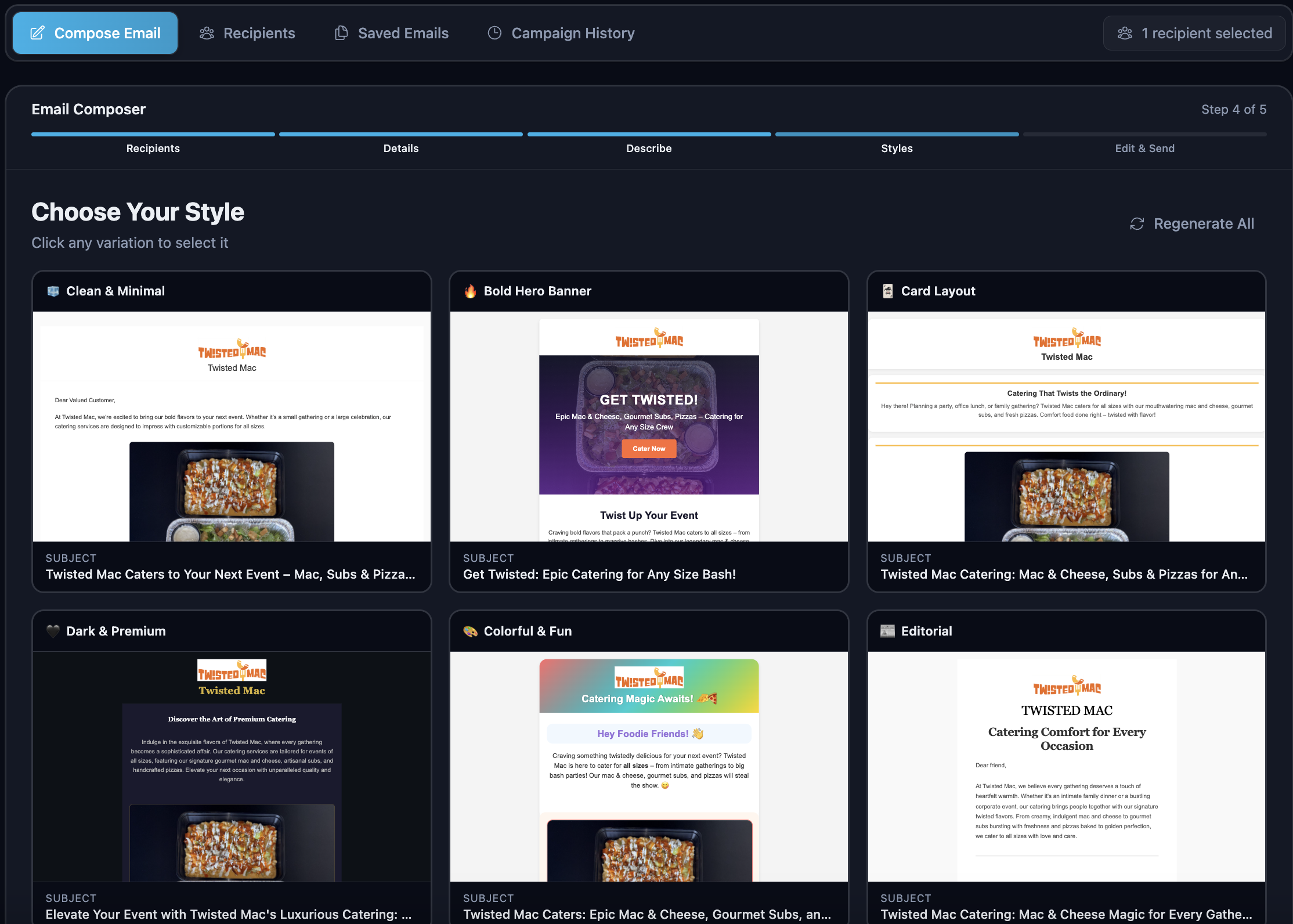Viewport: 1293px width, 924px height.
Task: Select the Clean & Minimal food photo thumbnail
Action: click(x=232, y=492)
